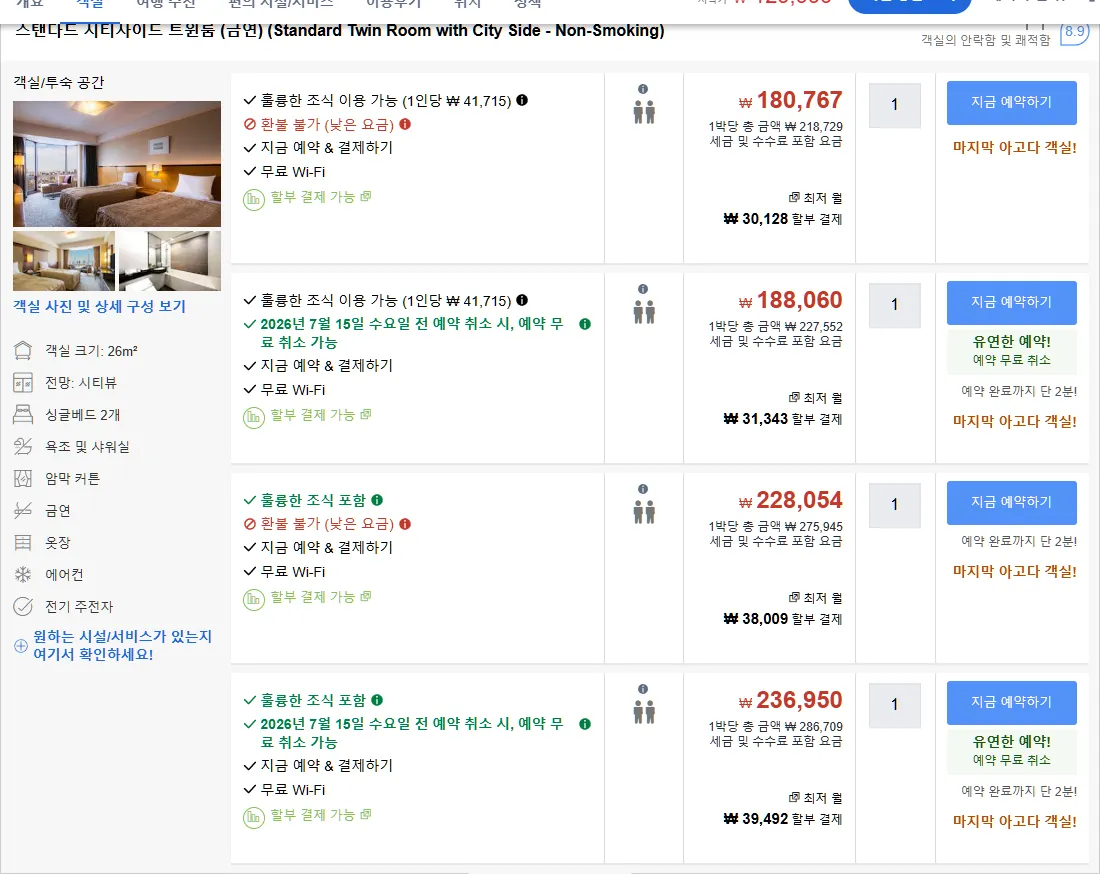Click green info icon beside first free cancellation
The width and height of the screenshot is (1100, 874).
(x=584, y=324)
